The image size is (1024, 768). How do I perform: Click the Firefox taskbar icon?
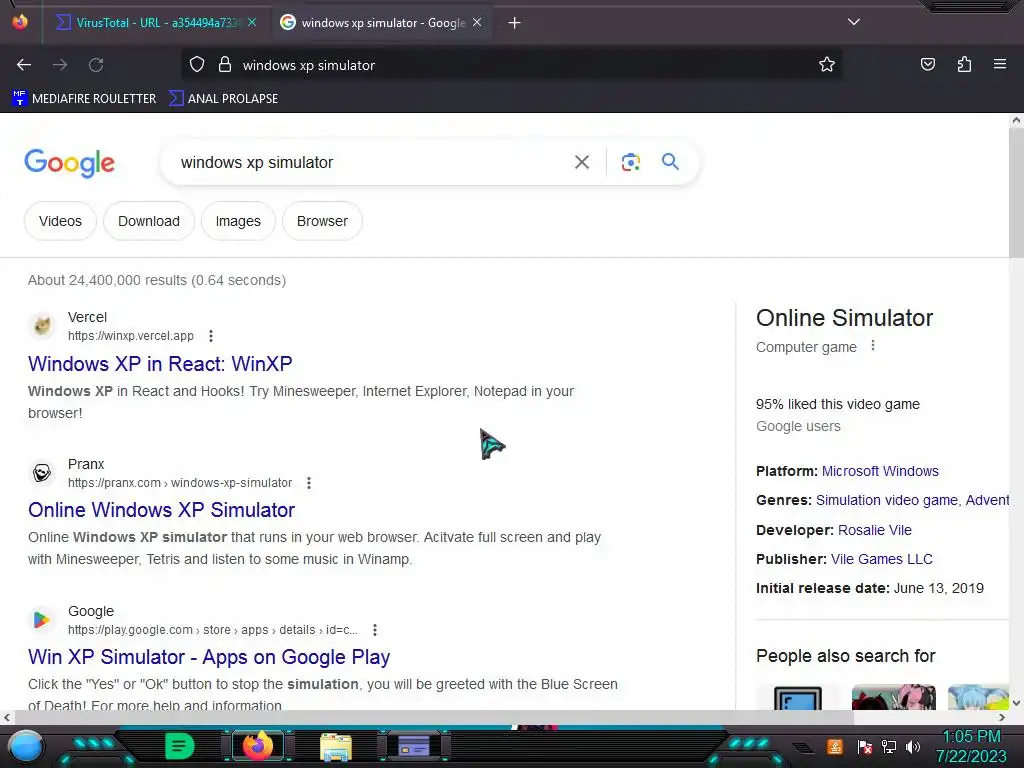click(x=258, y=746)
